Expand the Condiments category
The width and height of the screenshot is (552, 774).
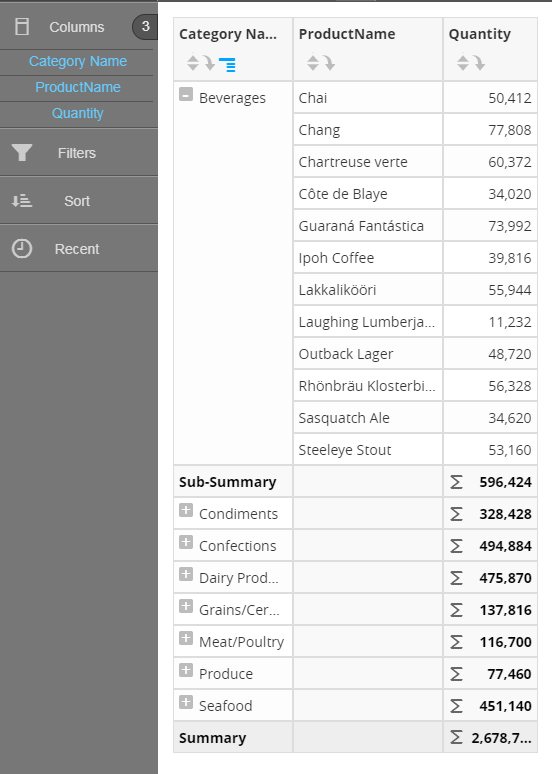point(186,510)
